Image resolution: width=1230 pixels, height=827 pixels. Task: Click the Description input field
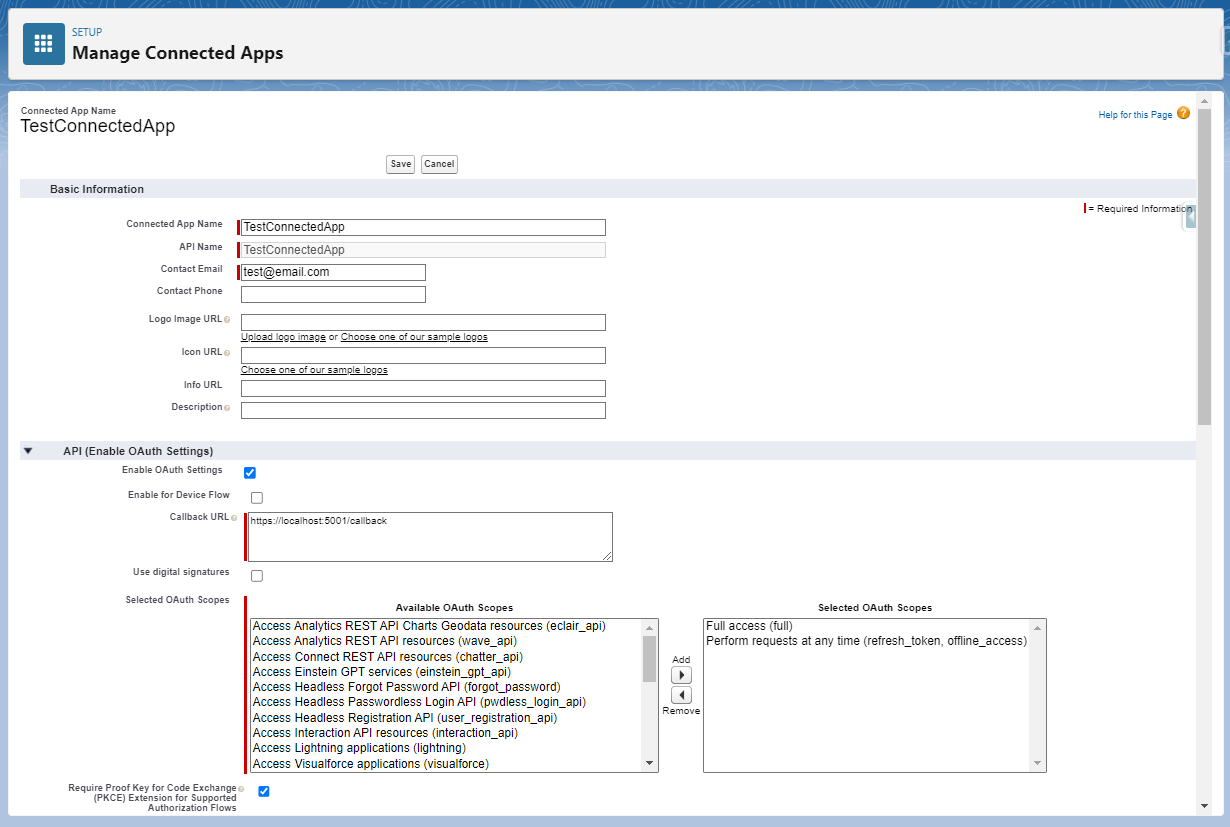[423, 410]
